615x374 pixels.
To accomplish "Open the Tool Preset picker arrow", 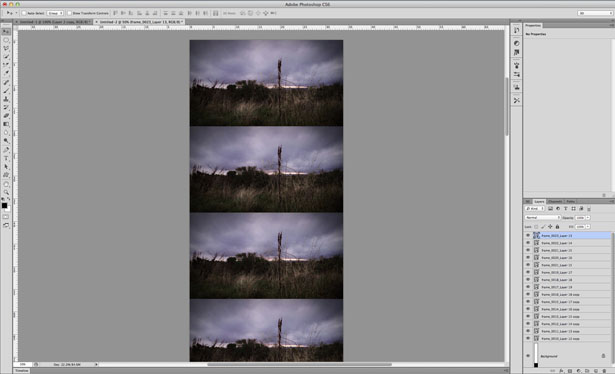I will click(x=16, y=13).
